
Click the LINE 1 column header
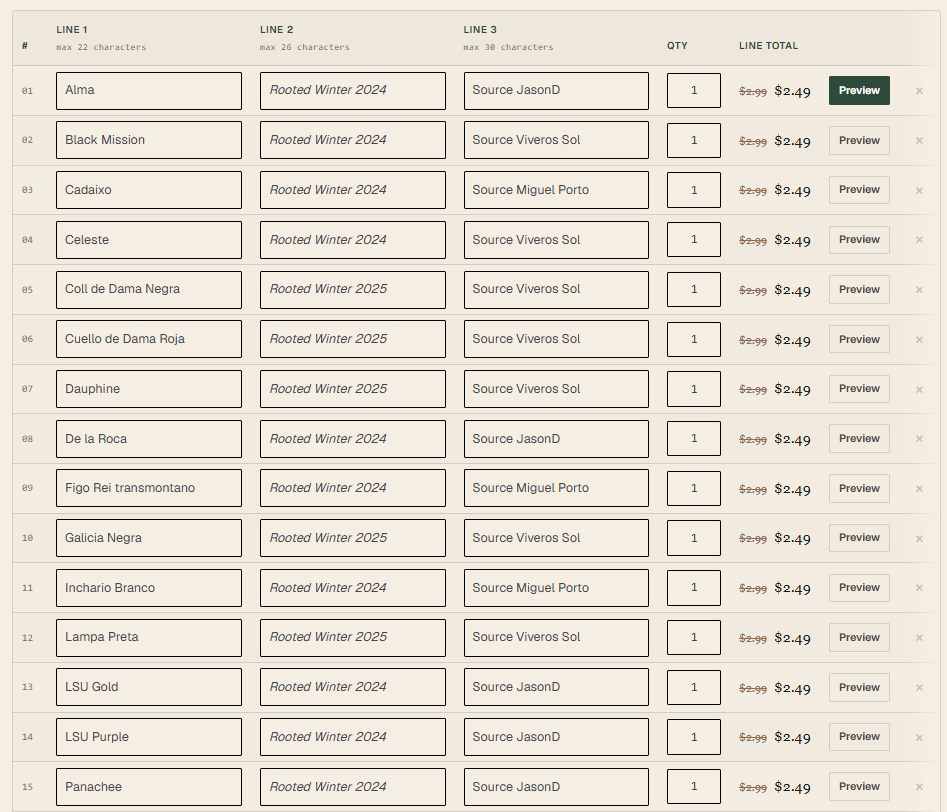tap(72, 30)
